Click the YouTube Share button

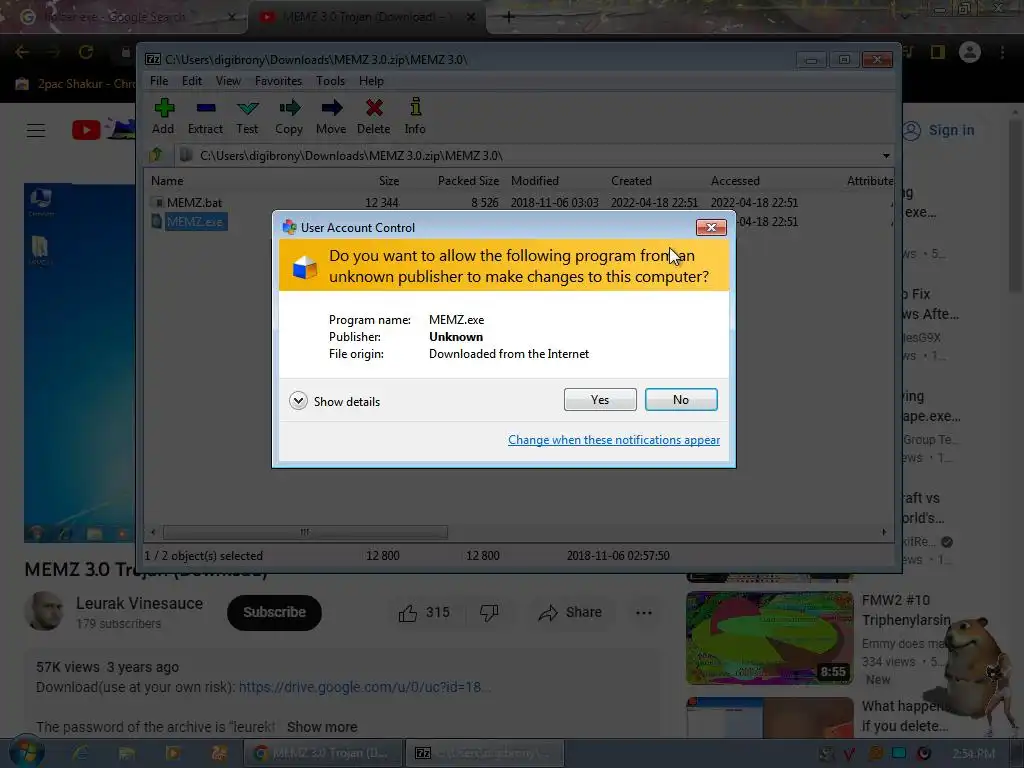pos(569,613)
